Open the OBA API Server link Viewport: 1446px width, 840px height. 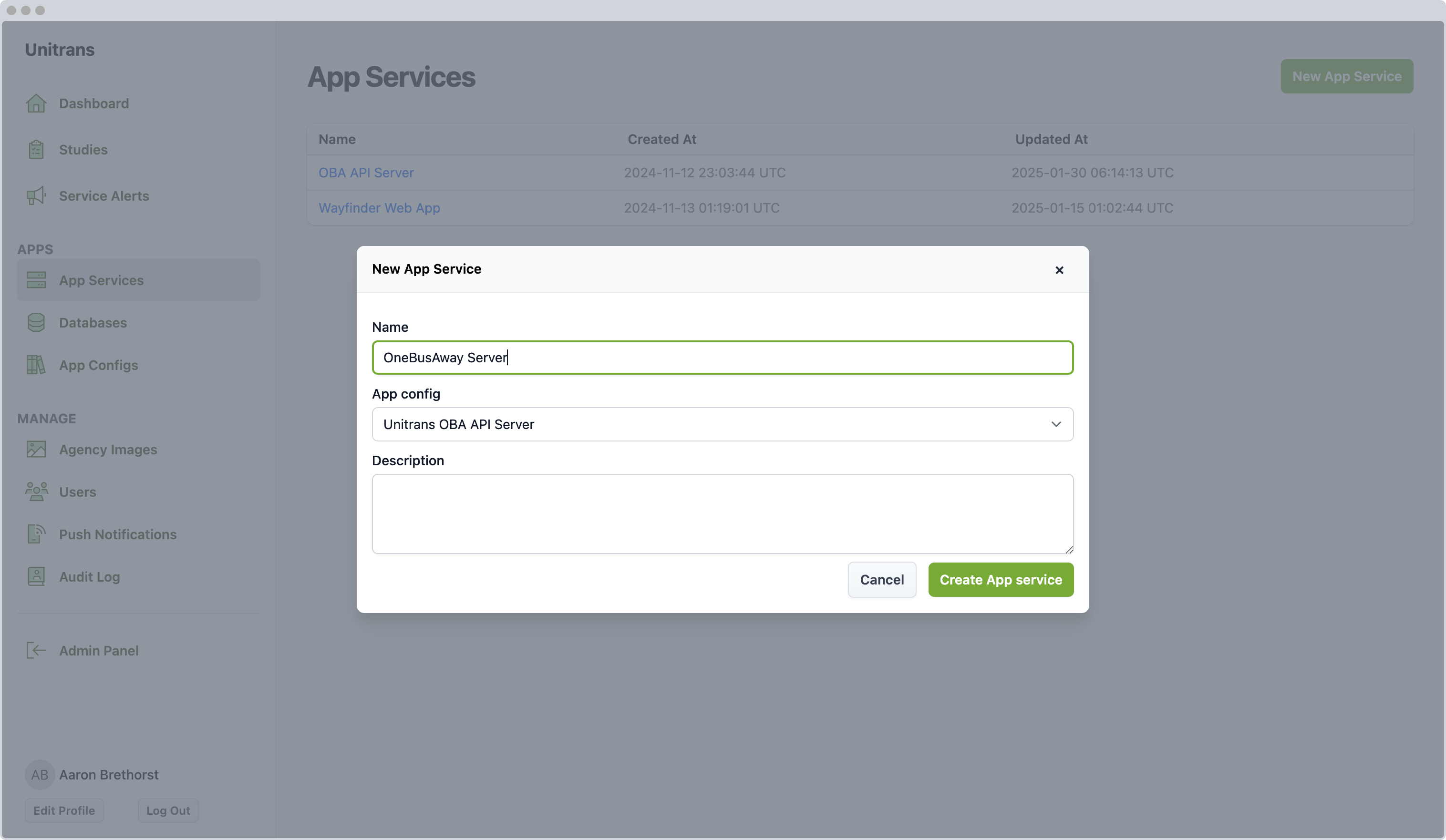tap(366, 173)
